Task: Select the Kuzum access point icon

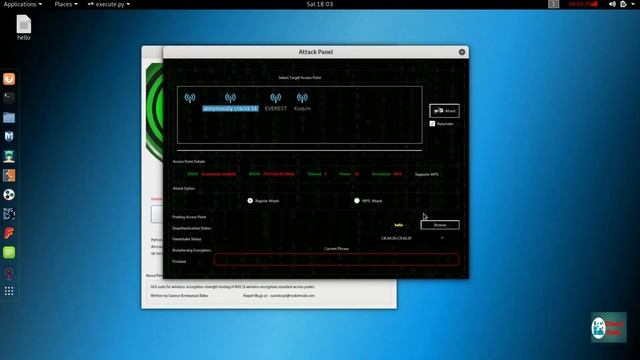Action: pos(302,98)
